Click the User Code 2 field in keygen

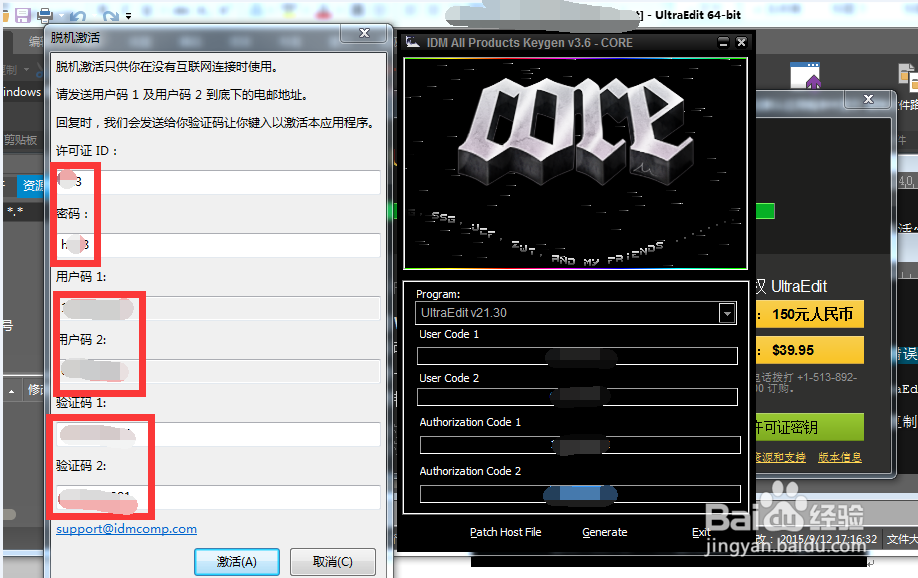pyautogui.click(x=577, y=397)
